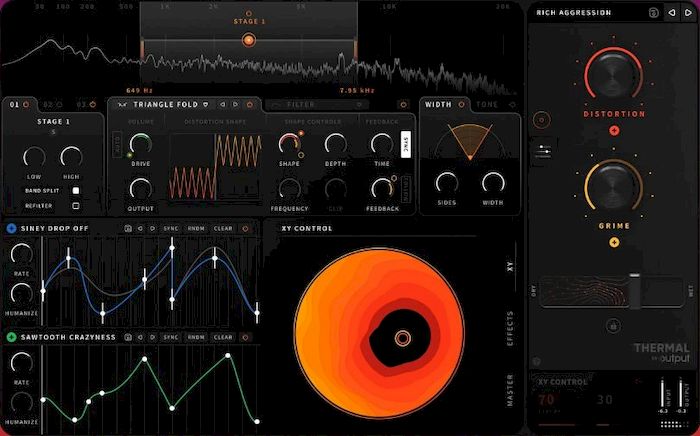The width and height of the screenshot is (700, 436).
Task: Open the Sawtooth Crazyness LFO preset menu
Action: pyautogui.click(x=68, y=337)
